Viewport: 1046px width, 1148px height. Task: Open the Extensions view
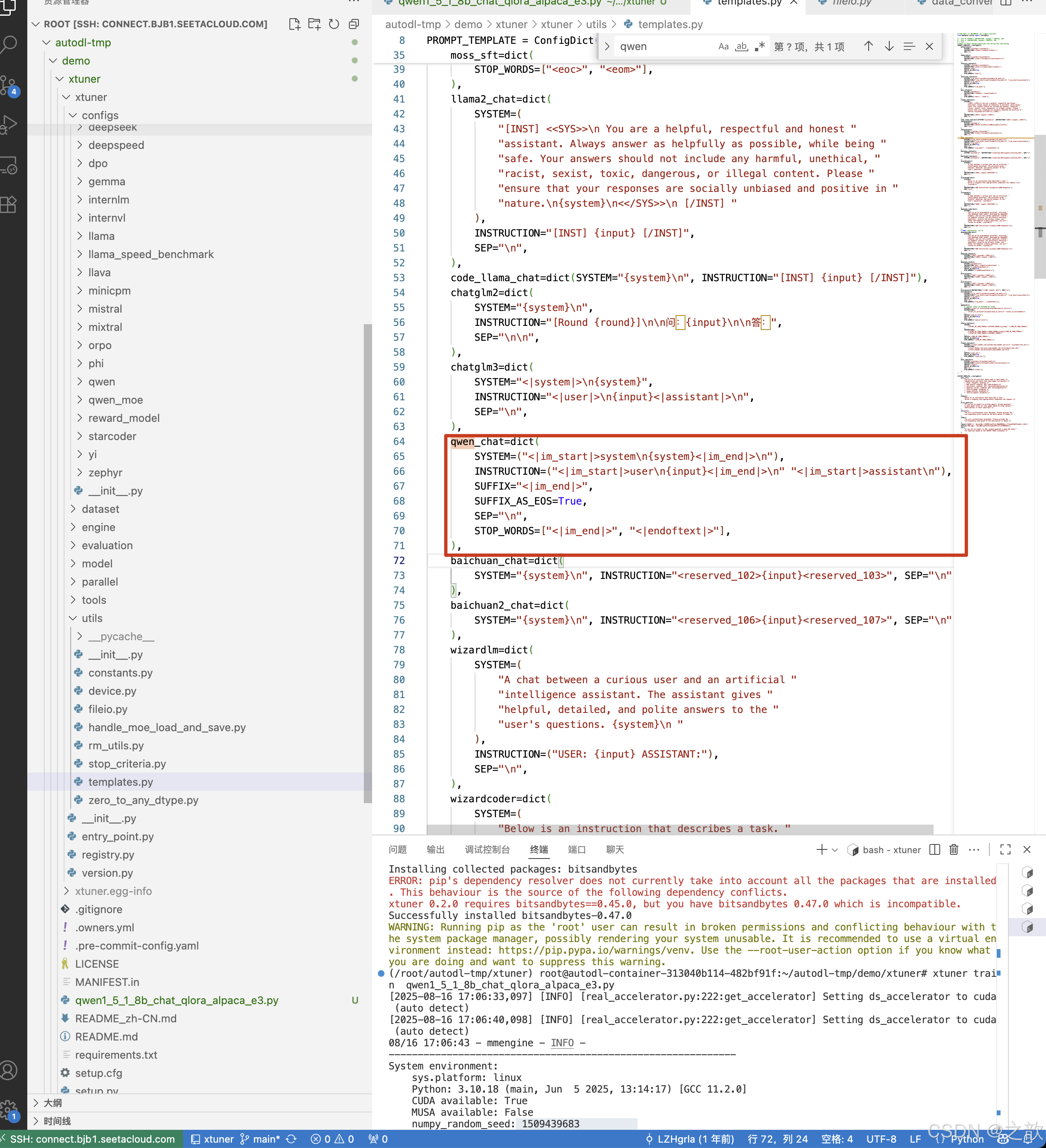pos(9,204)
